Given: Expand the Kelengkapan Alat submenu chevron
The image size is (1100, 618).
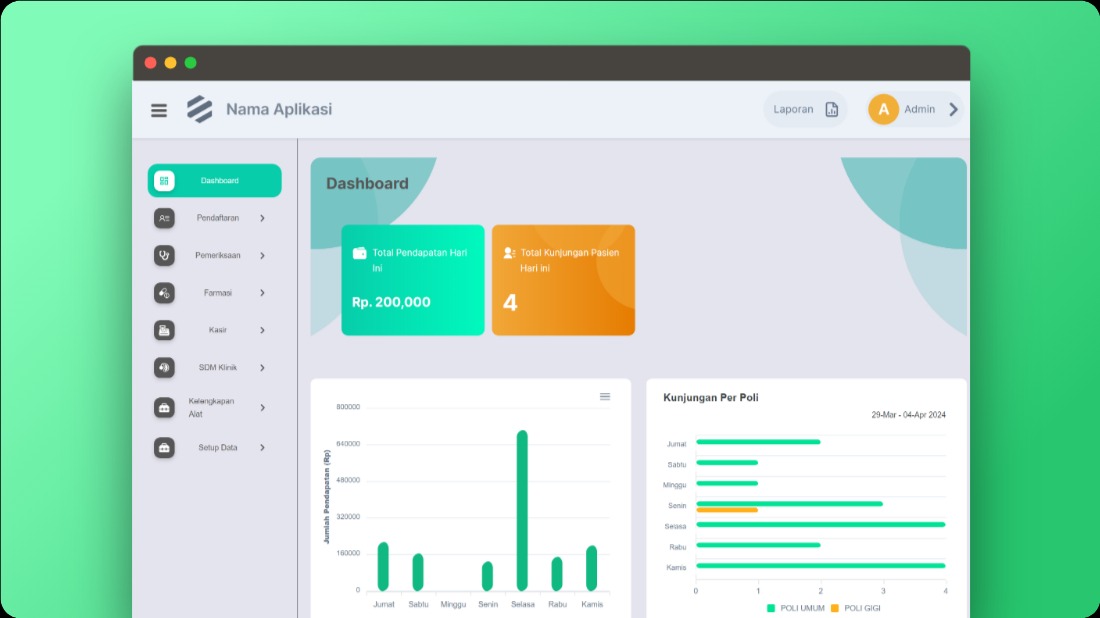Looking at the screenshot, I should pyautogui.click(x=262, y=408).
